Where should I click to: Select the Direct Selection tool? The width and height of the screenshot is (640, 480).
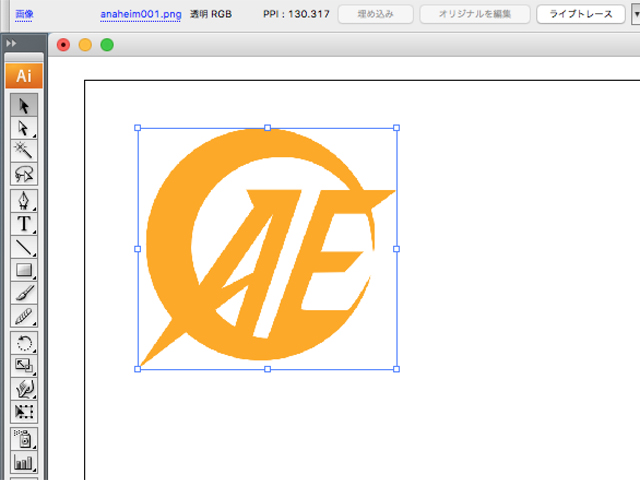[24, 128]
